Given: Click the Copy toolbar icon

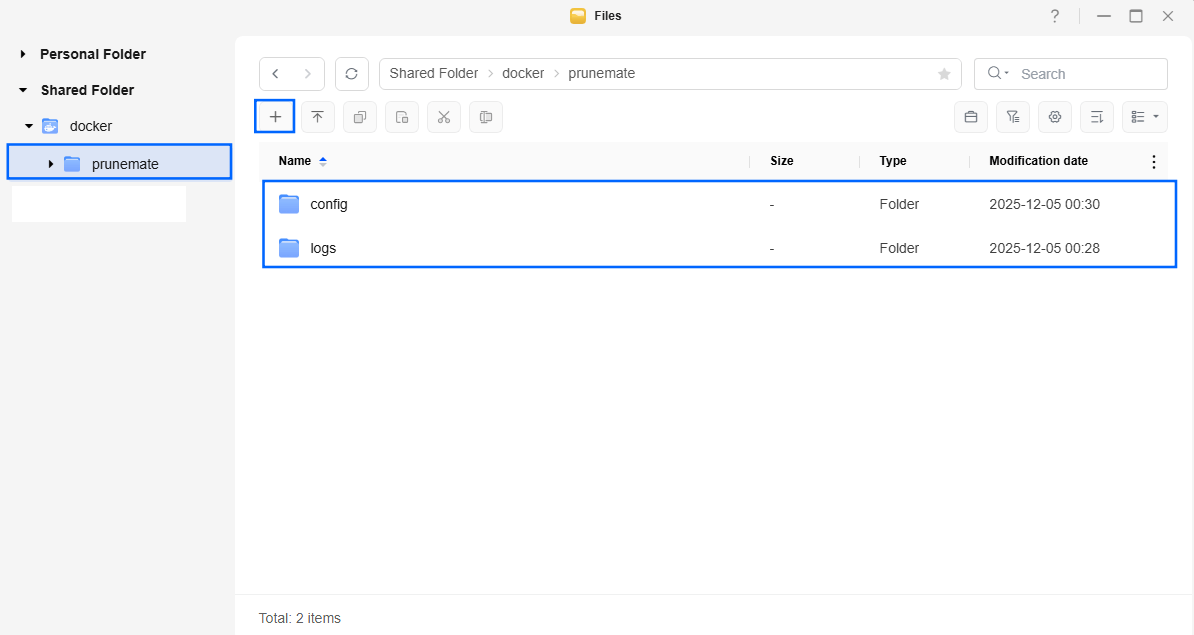Looking at the screenshot, I should [x=359, y=117].
